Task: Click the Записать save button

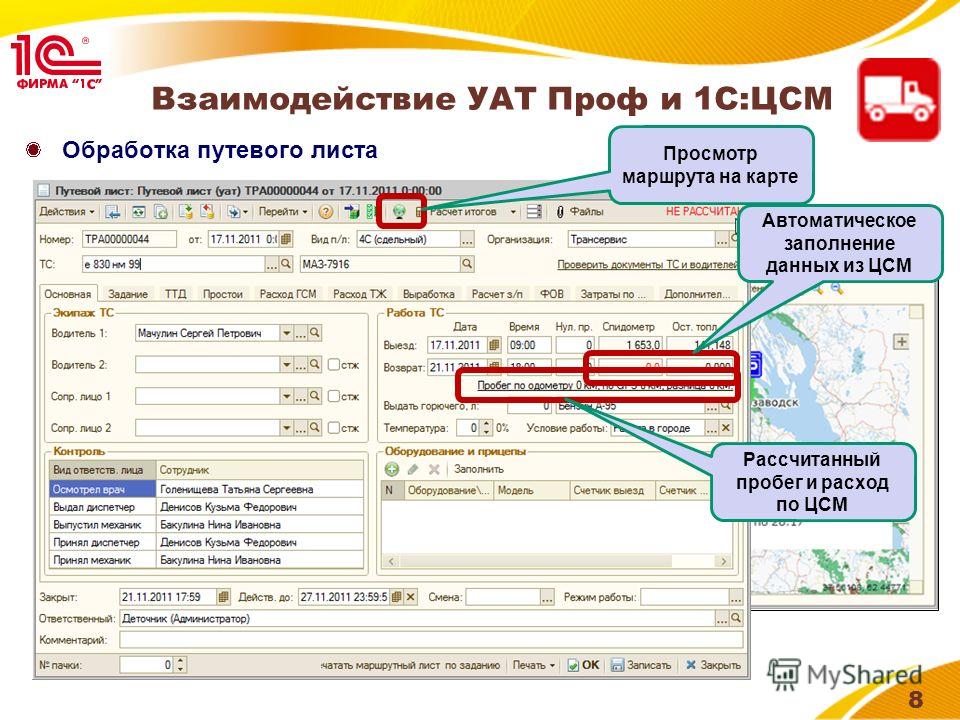Action: (642, 665)
